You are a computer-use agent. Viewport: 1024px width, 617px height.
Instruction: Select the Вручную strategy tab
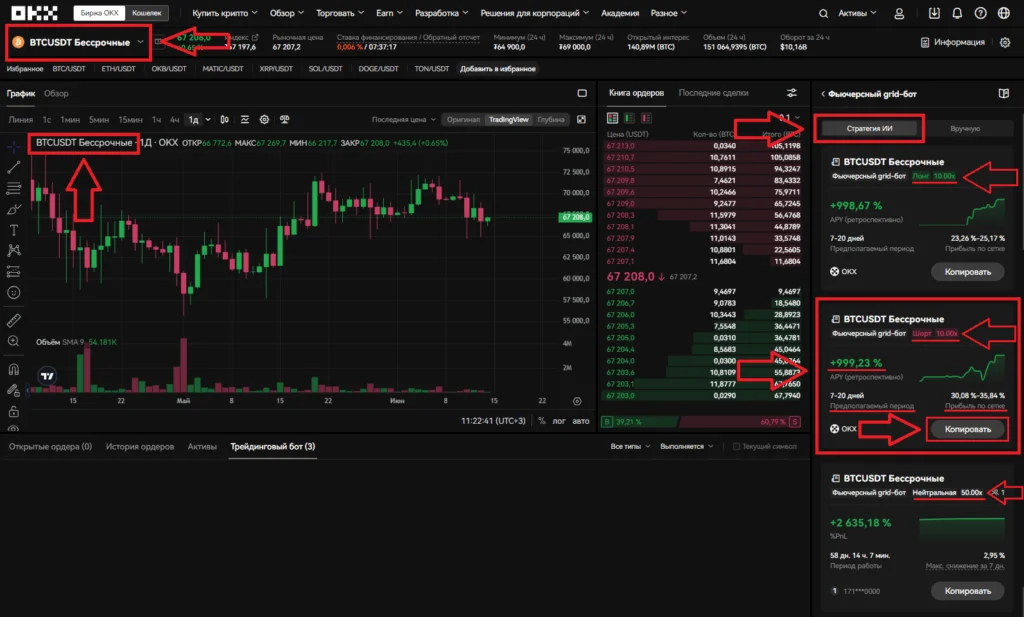pos(965,129)
